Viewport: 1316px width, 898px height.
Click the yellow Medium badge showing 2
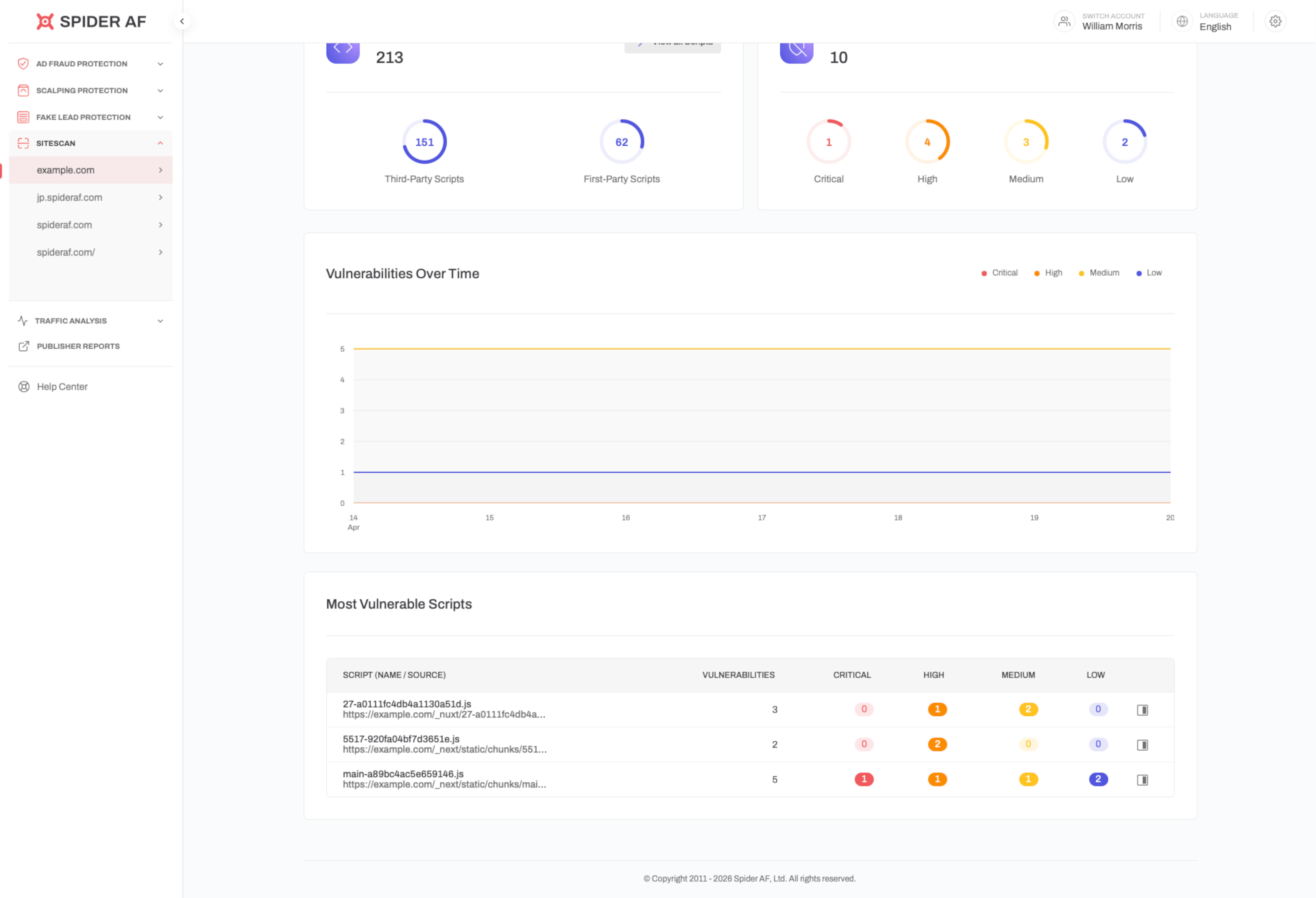tap(1028, 709)
